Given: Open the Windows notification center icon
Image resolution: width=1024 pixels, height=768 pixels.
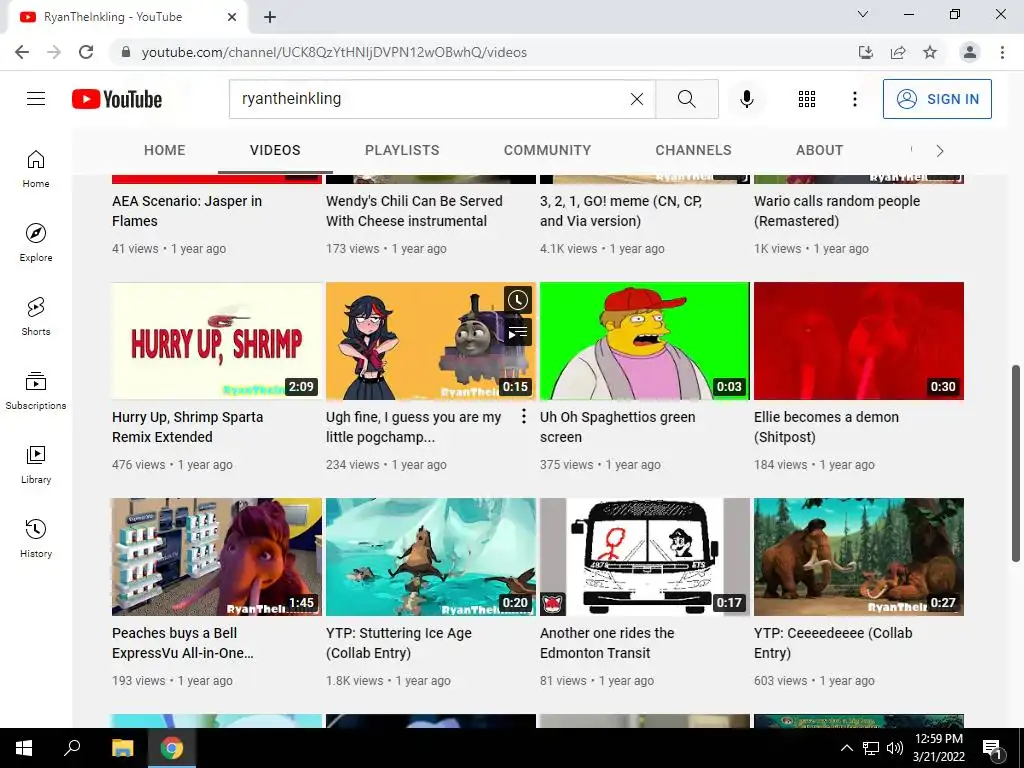Looking at the screenshot, I should point(992,750).
